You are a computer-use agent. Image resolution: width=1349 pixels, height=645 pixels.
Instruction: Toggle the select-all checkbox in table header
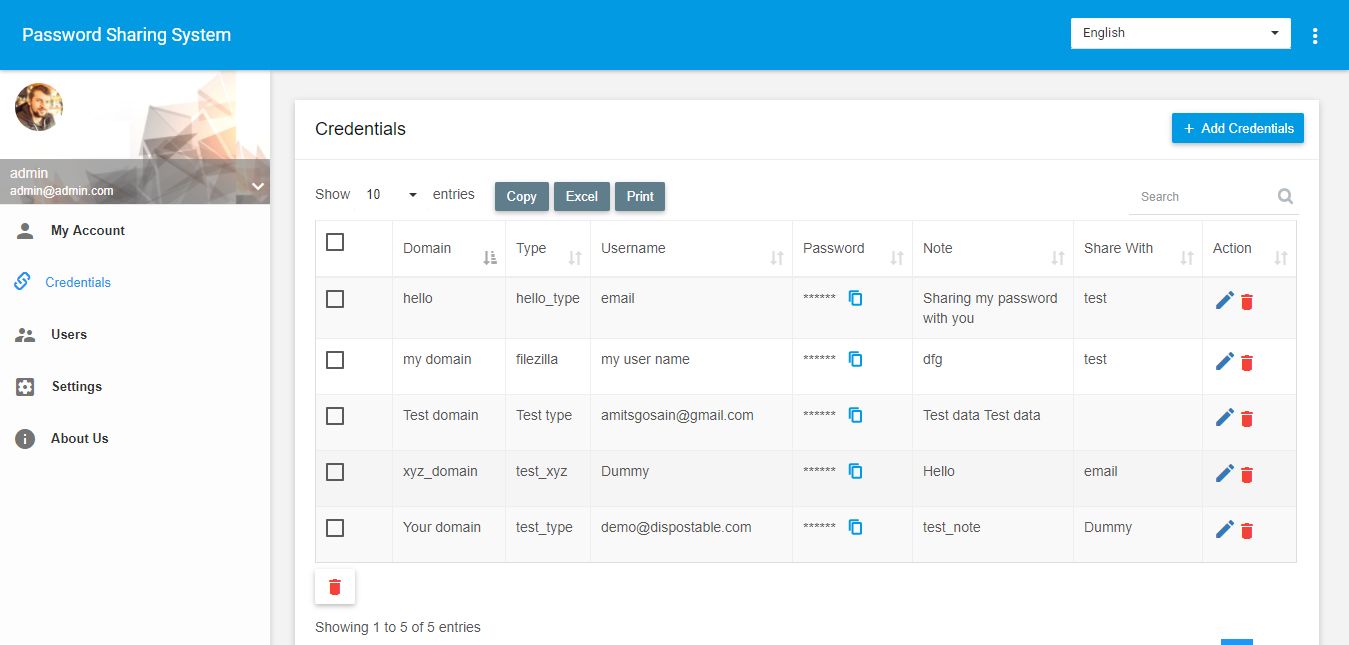pos(335,242)
